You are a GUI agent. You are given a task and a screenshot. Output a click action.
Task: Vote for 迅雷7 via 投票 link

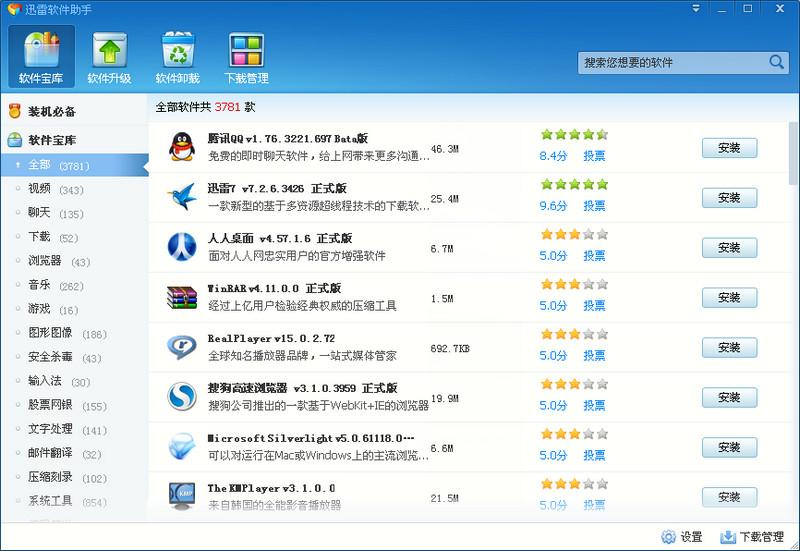click(594, 206)
